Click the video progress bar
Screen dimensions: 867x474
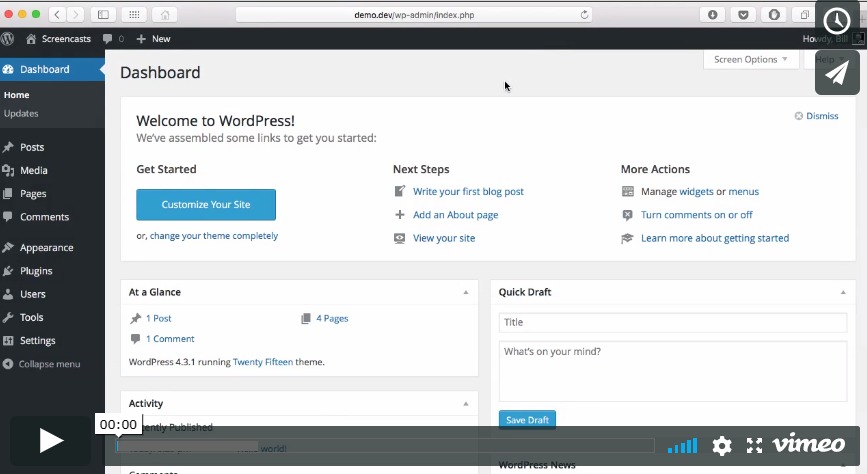point(385,446)
